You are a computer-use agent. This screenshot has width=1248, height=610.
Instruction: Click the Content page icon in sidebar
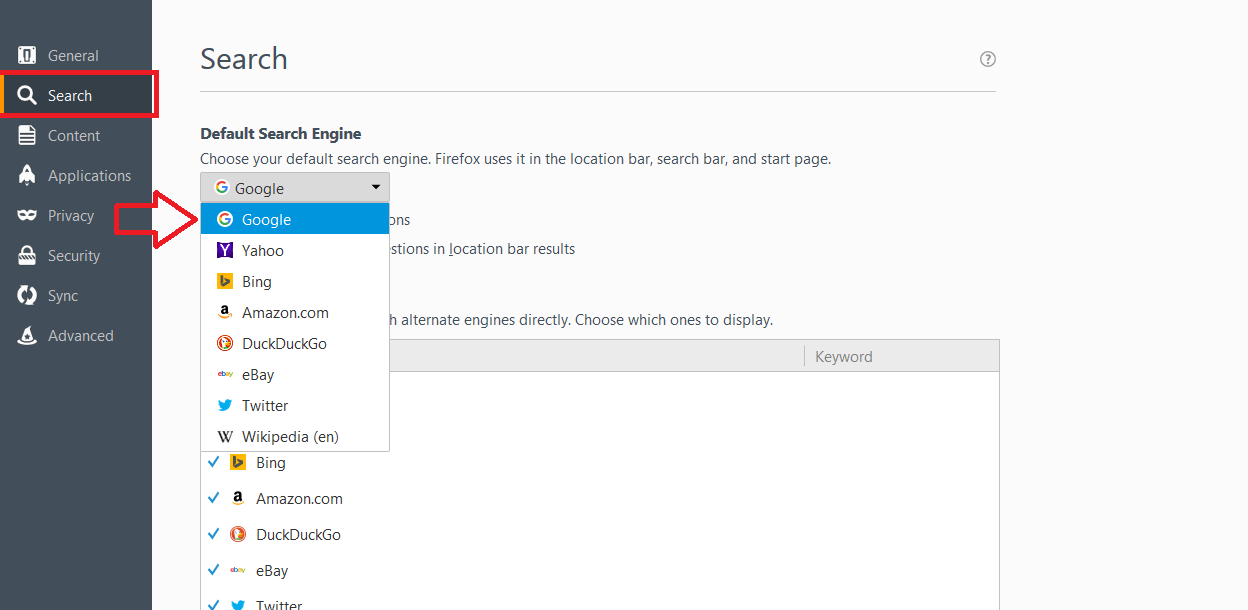27,136
